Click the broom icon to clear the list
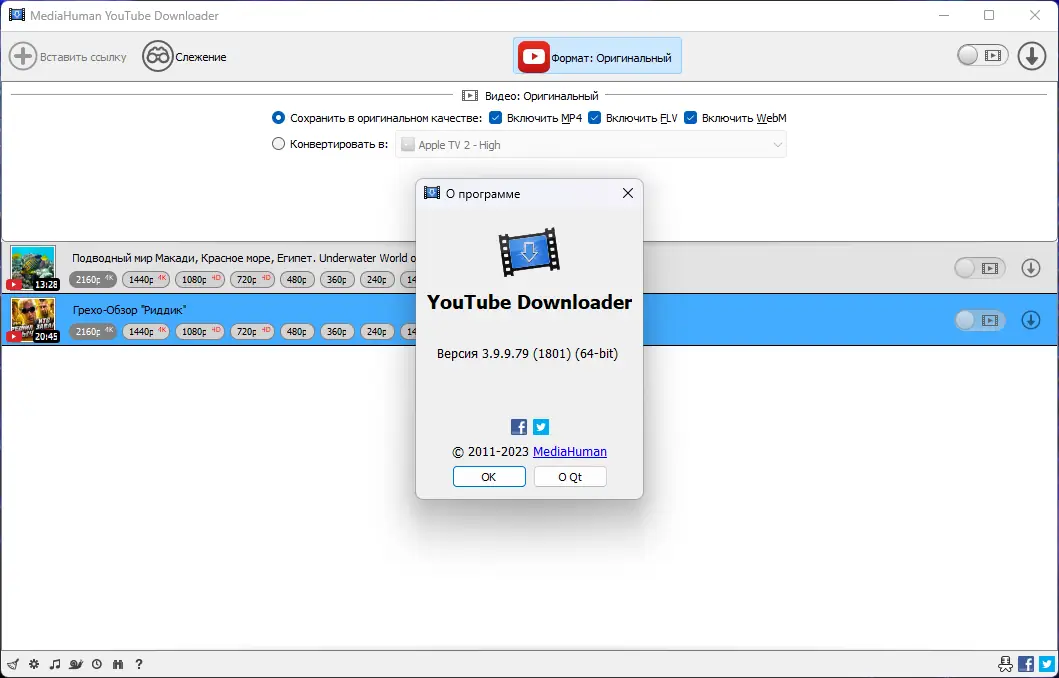Image resolution: width=1059 pixels, height=678 pixels. point(12,664)
